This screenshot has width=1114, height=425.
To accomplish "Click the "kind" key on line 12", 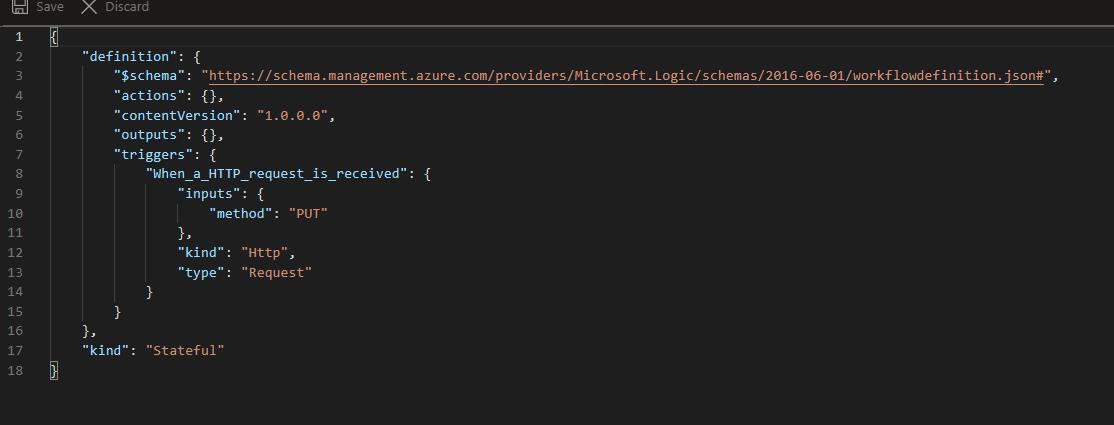I will coord(201,252).
